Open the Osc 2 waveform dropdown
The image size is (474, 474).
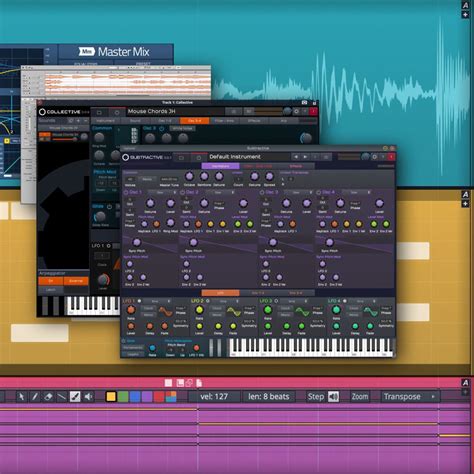(220, 193)
